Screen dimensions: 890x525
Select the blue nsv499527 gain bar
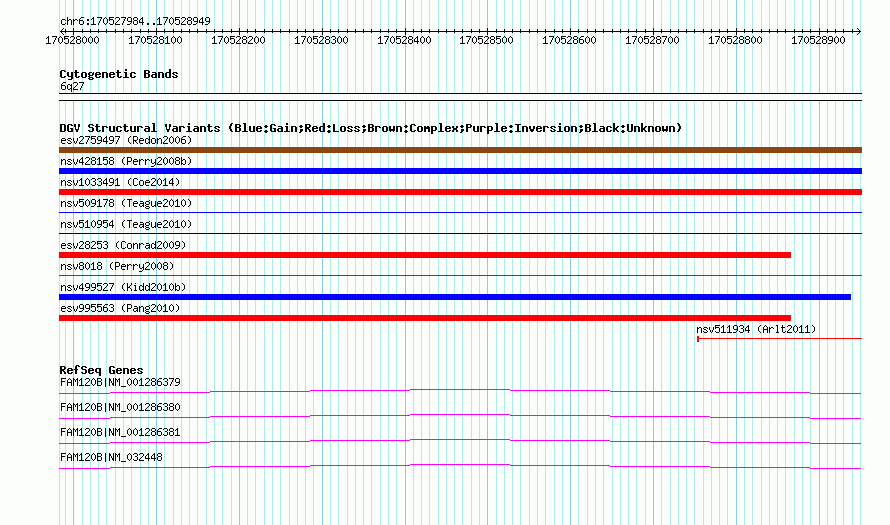455,297
